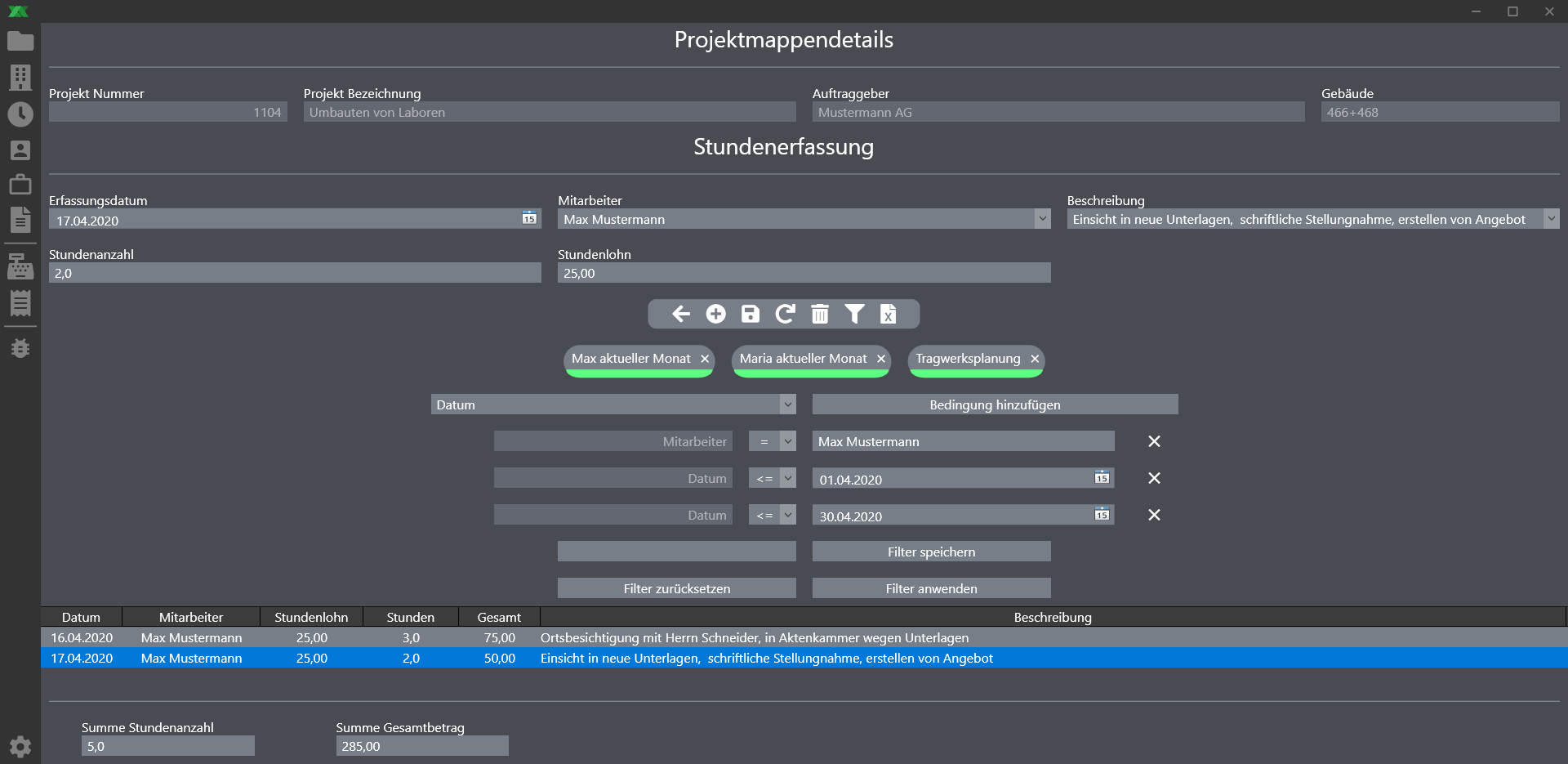This screenshot has width=1568, height=764.
Task: Go back using the arrow icon
Action: 680,314
